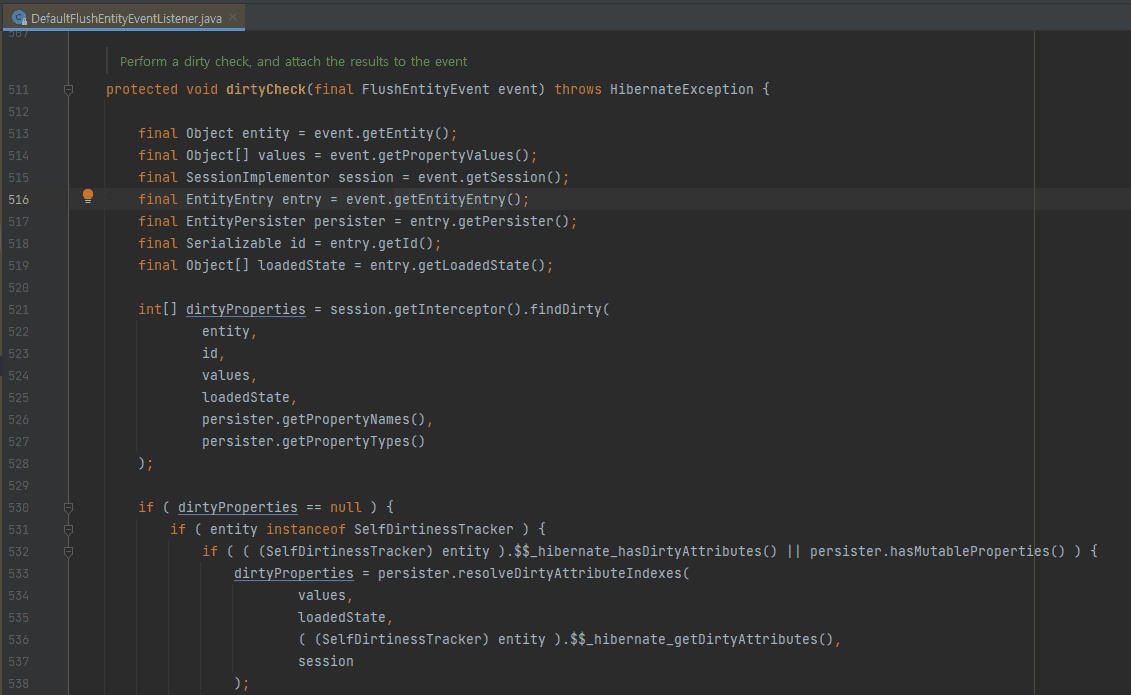Image resolution: width=1131 pixels, height=695 pixels.
Task: Click dirtyProperties declaration on line 521
Action: point(245,309)
